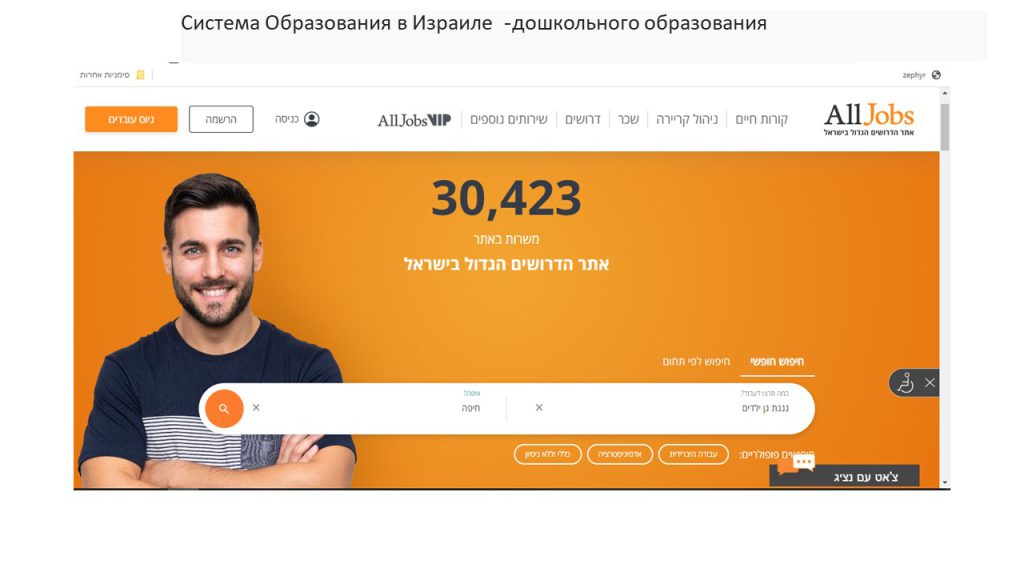This screenshot has height=576, width=1024.
Task: Open the ניהול קריירה menu item
Action: tap(686, 119)
